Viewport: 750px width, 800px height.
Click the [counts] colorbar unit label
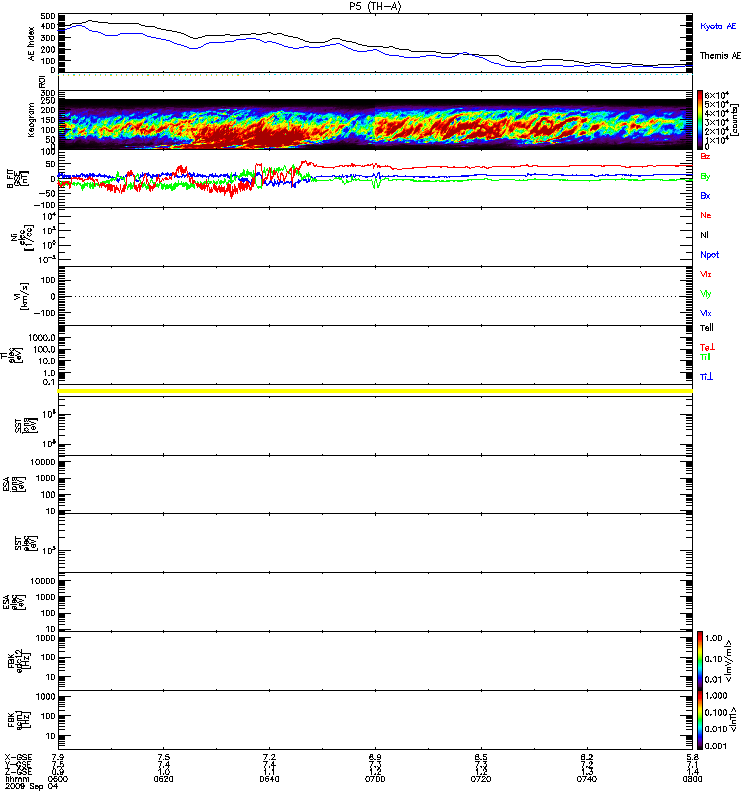tap(734, 119)
